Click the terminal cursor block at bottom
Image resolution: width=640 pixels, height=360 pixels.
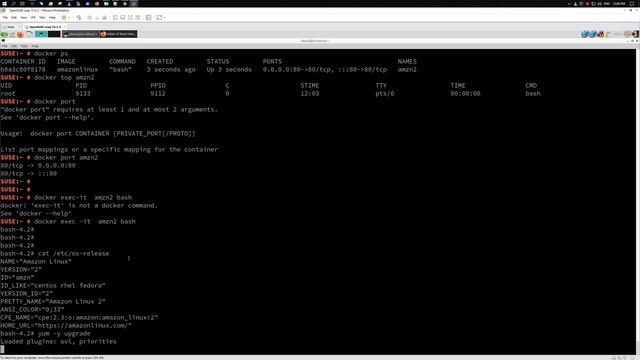[2, 349]
